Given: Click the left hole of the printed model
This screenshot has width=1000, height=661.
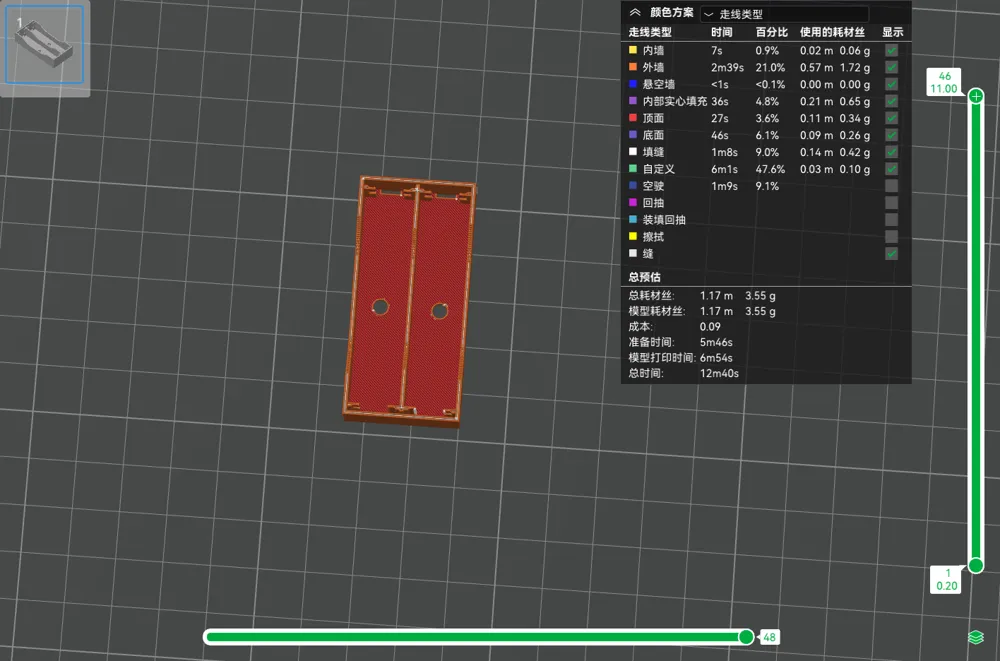Looking at the screenshot, I should tap(380, 307).
